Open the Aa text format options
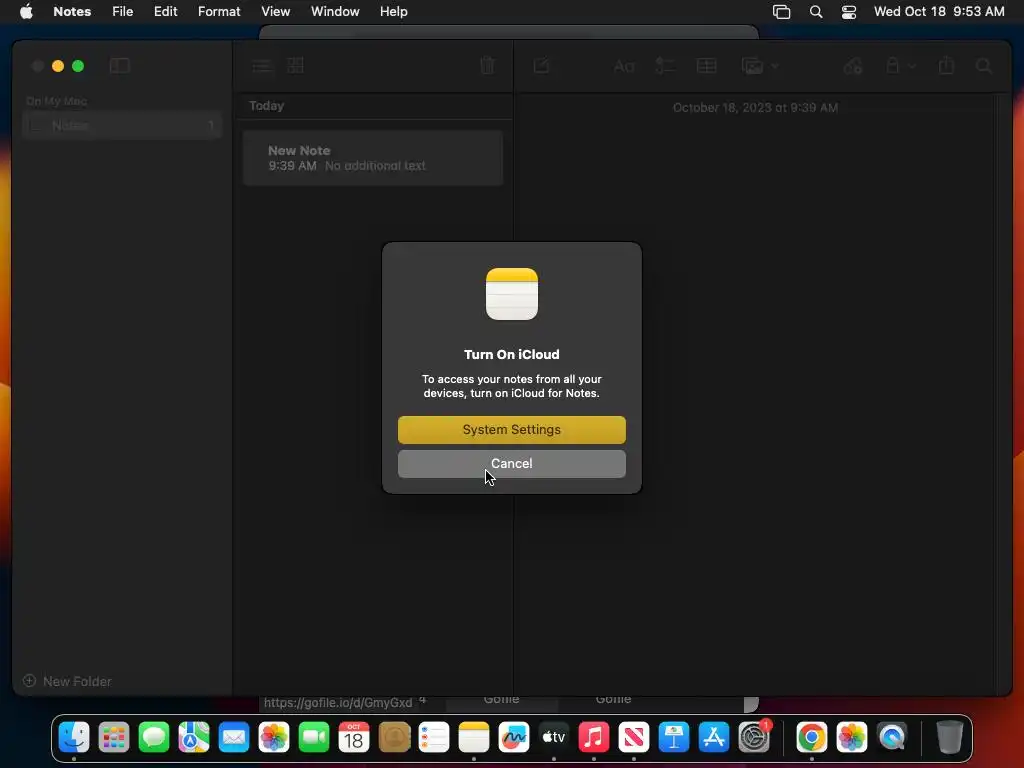The height and width of the screenshot is (768, 1024). click(x=624, y=66)
